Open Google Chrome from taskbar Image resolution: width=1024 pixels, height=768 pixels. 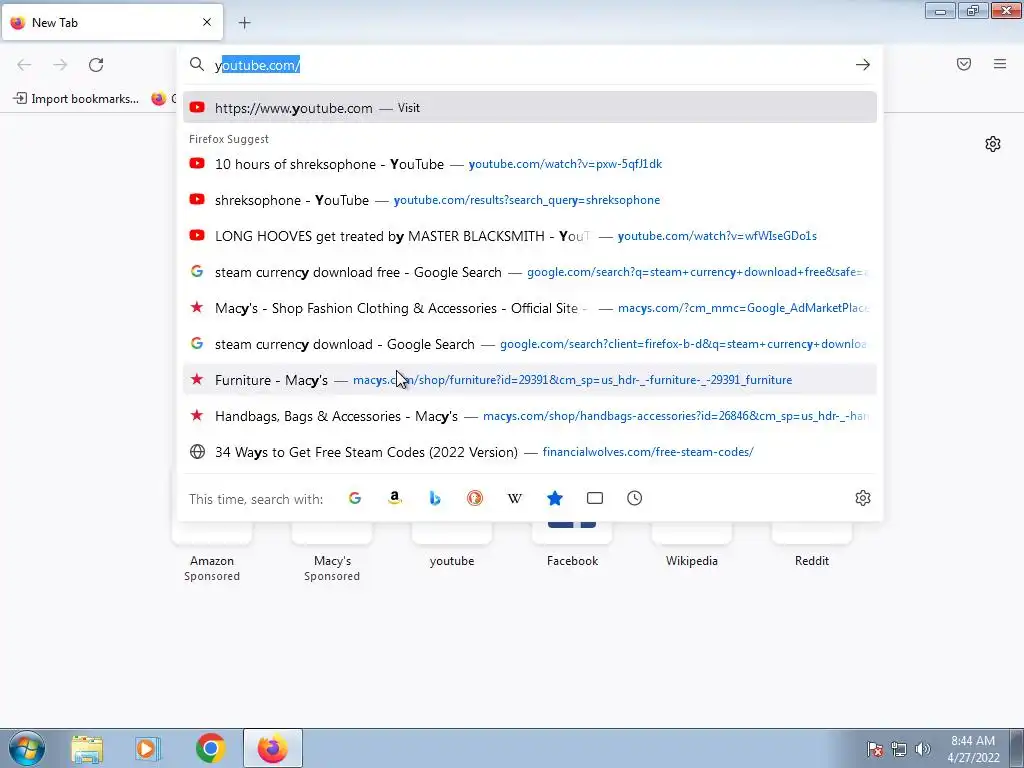210,748
